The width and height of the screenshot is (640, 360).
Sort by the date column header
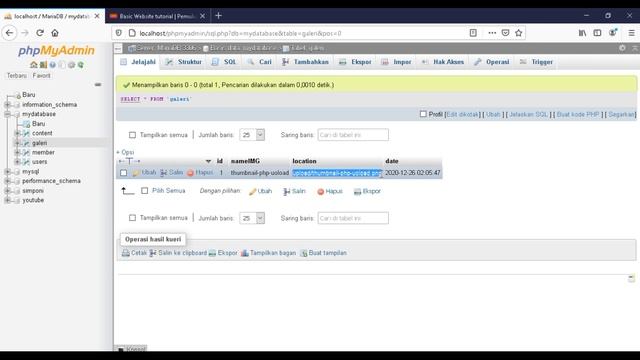[x=391, y=161]
